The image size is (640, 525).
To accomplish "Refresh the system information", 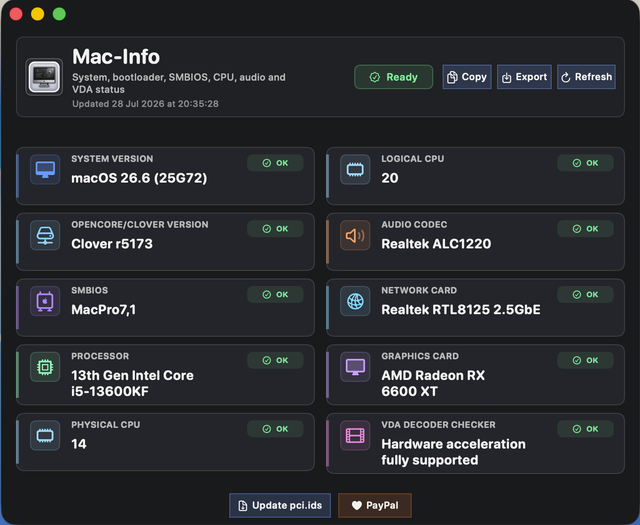I will click(586, 77).
